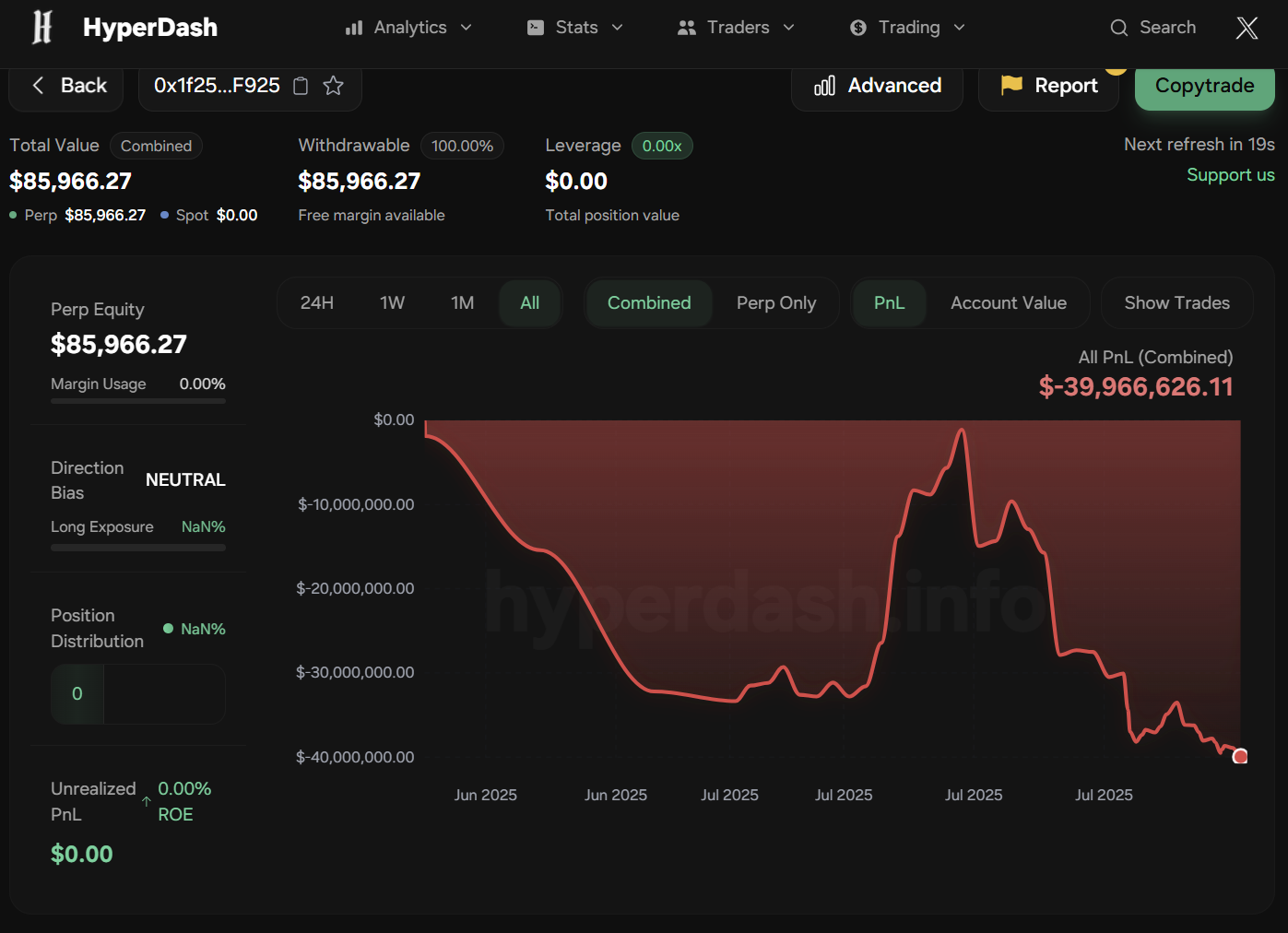Screen dimensions: 1288x933
Task: Open the Traders dropdown menu
Action: pyautogui.click(x=736, y=28)
